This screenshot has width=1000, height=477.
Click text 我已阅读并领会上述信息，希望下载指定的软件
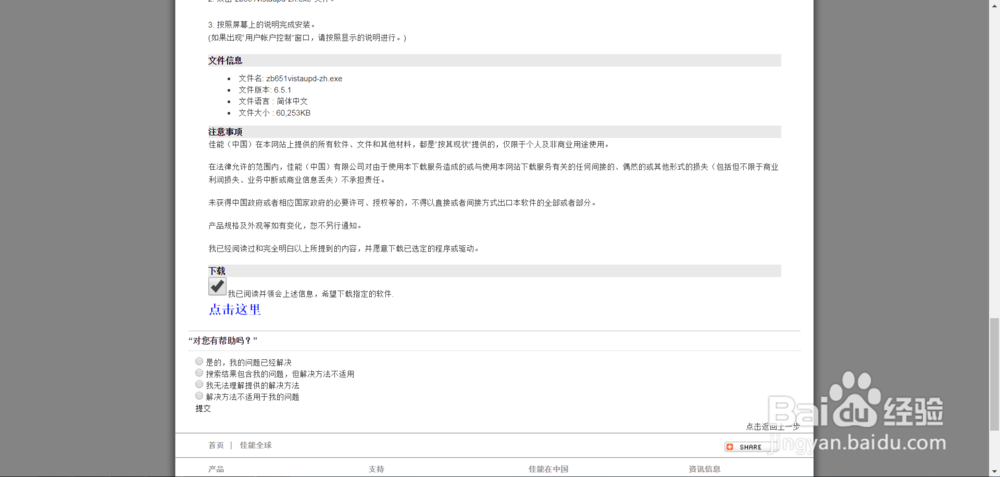coord(311,294)
